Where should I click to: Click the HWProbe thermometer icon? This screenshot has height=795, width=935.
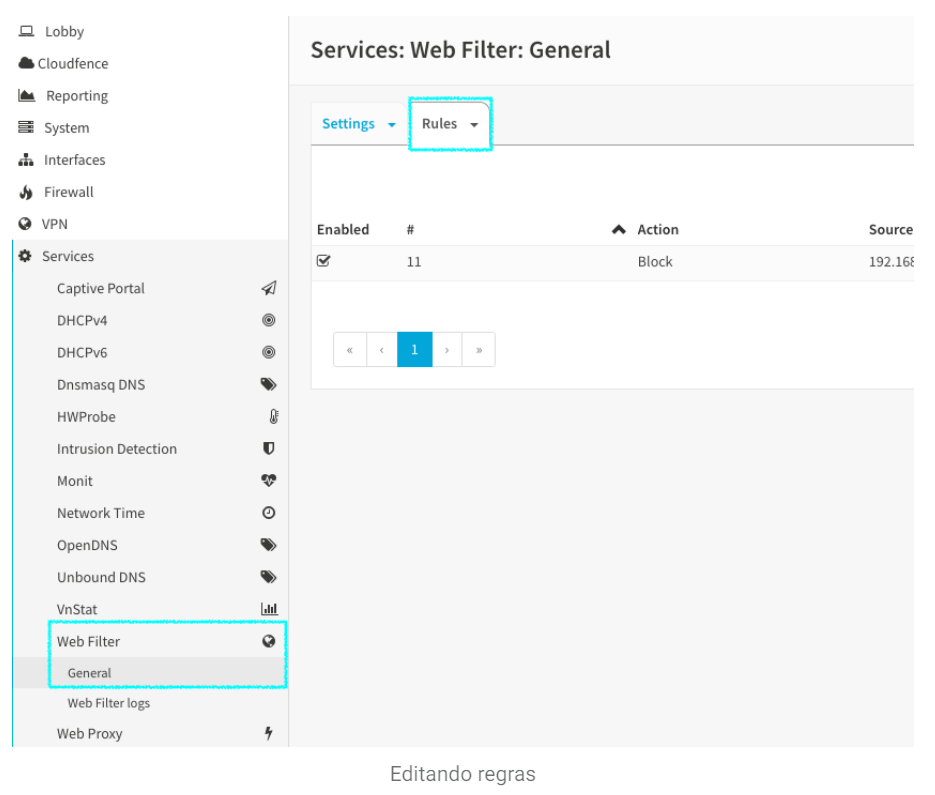pyautogui.click(x=274, y=416)
